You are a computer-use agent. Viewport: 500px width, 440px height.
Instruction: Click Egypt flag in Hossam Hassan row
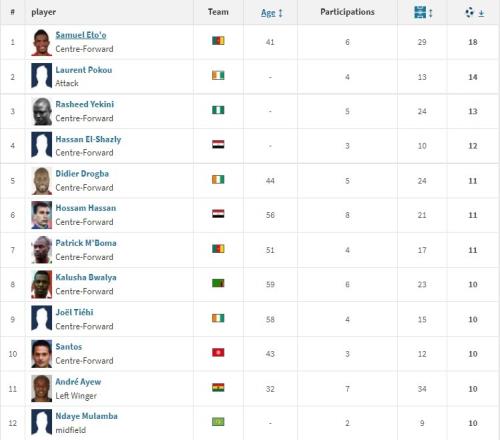(x=218, y=214)
